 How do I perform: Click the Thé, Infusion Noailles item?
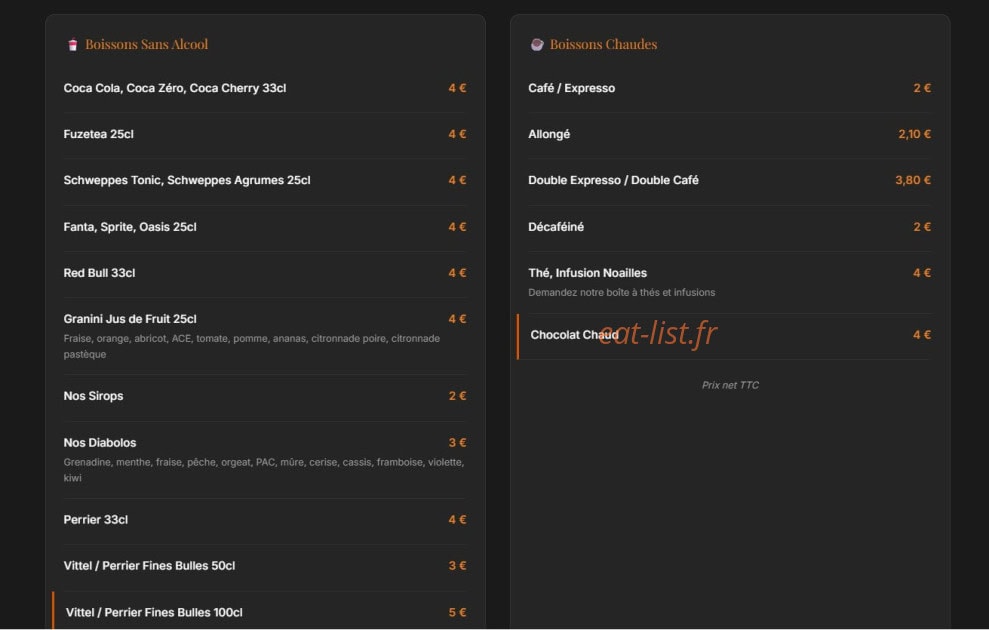(x=730, y=282)
